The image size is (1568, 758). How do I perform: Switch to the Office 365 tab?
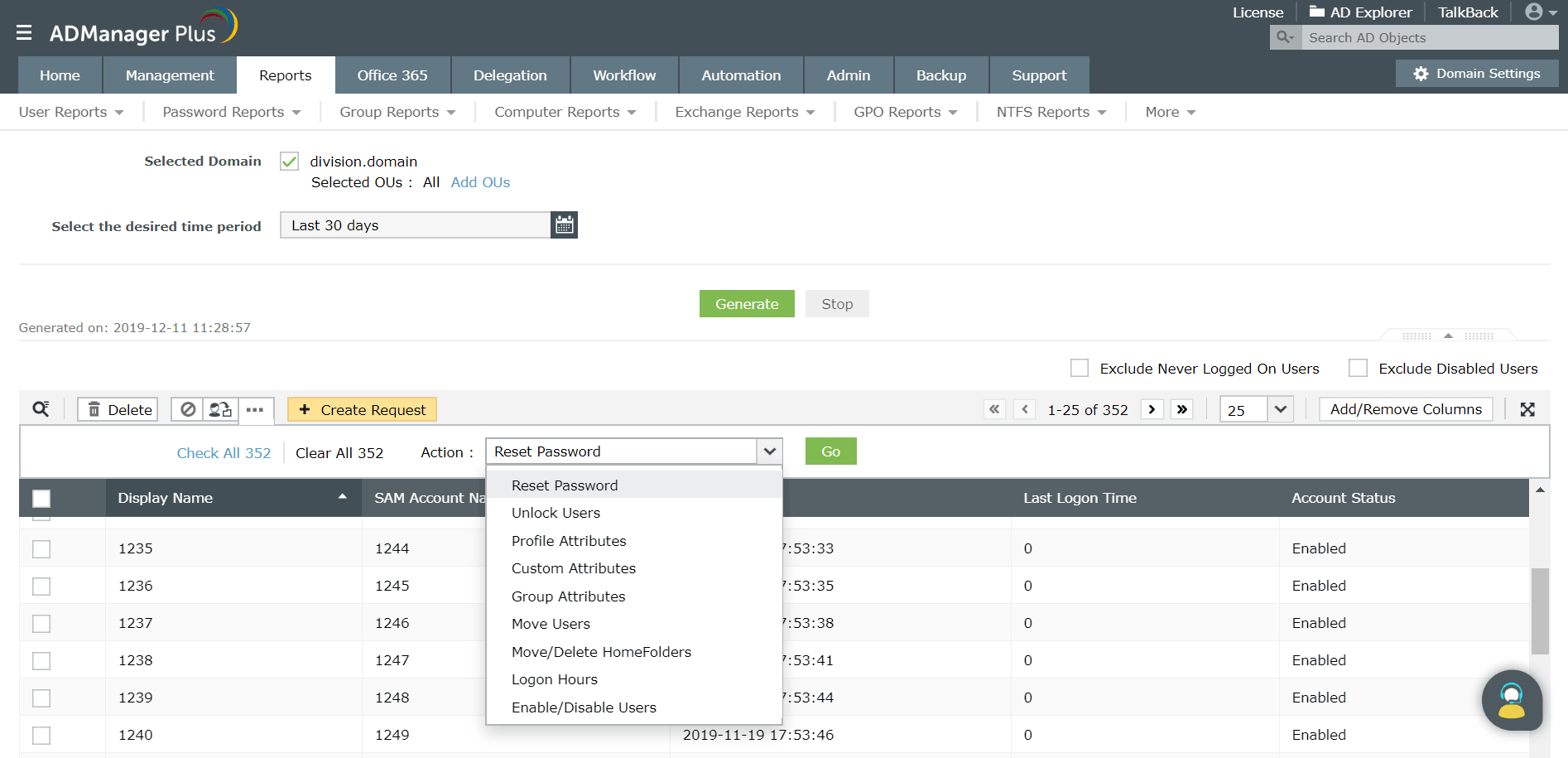pos(392,75)
